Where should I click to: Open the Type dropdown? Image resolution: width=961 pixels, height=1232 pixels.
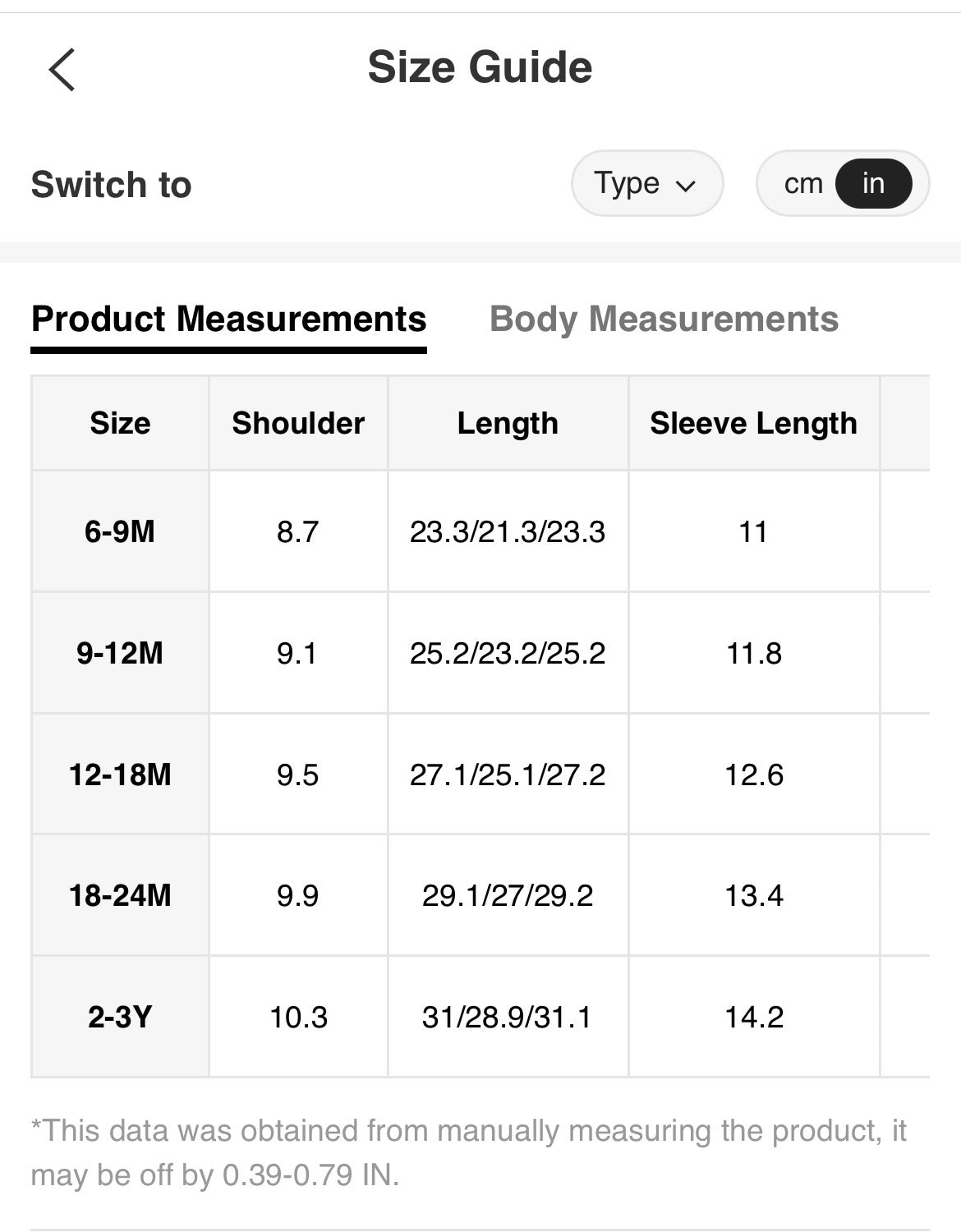point(646,183)
